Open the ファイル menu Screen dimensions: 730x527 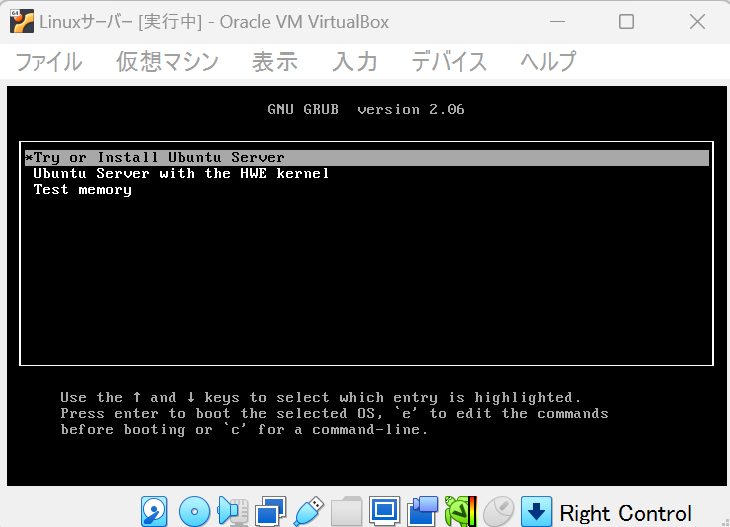[48, 61]
